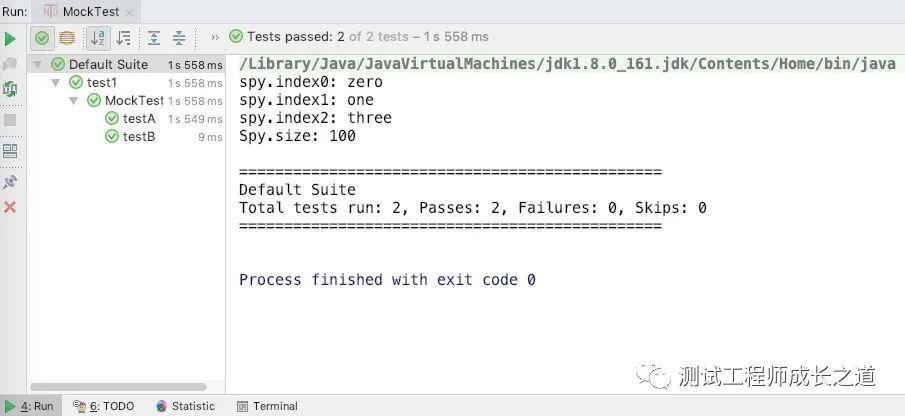Select the testA result in tree
Viewport: 905px width, 416px height.
point(139,119)
